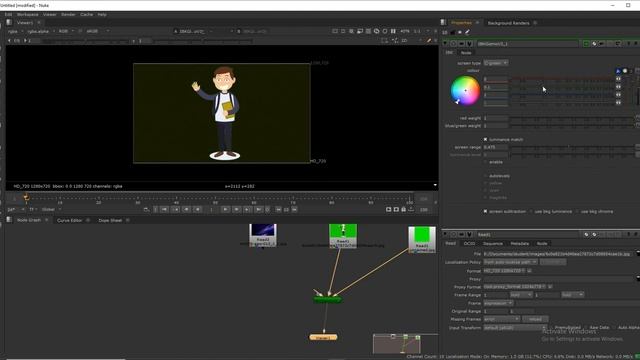
Task: Click the blue/green weight slider
Action: [x=571, y=126]
